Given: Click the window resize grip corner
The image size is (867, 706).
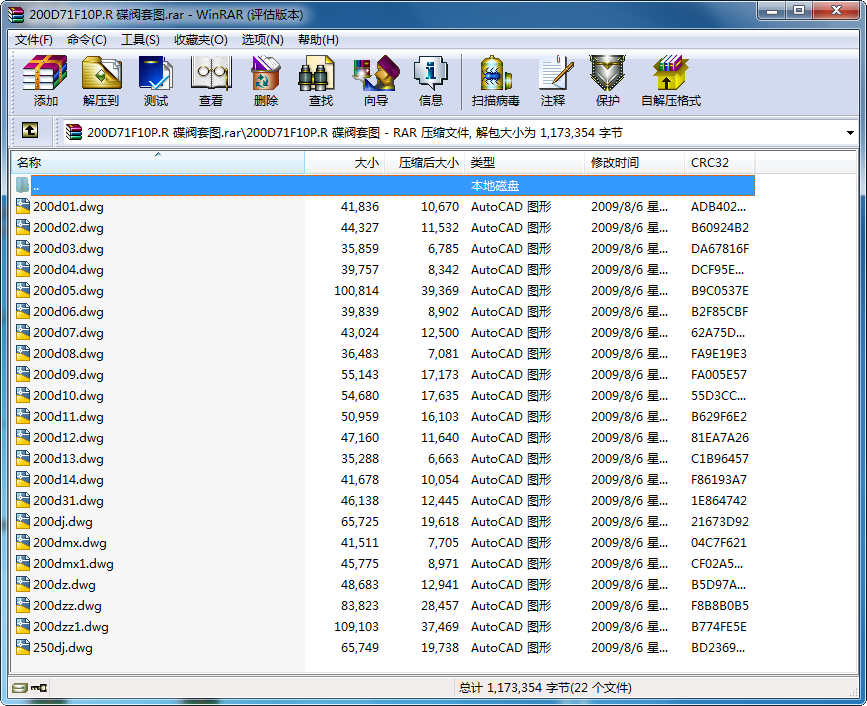Looking at the screenshot, I should pyautogui.click(x=853, y=691).
